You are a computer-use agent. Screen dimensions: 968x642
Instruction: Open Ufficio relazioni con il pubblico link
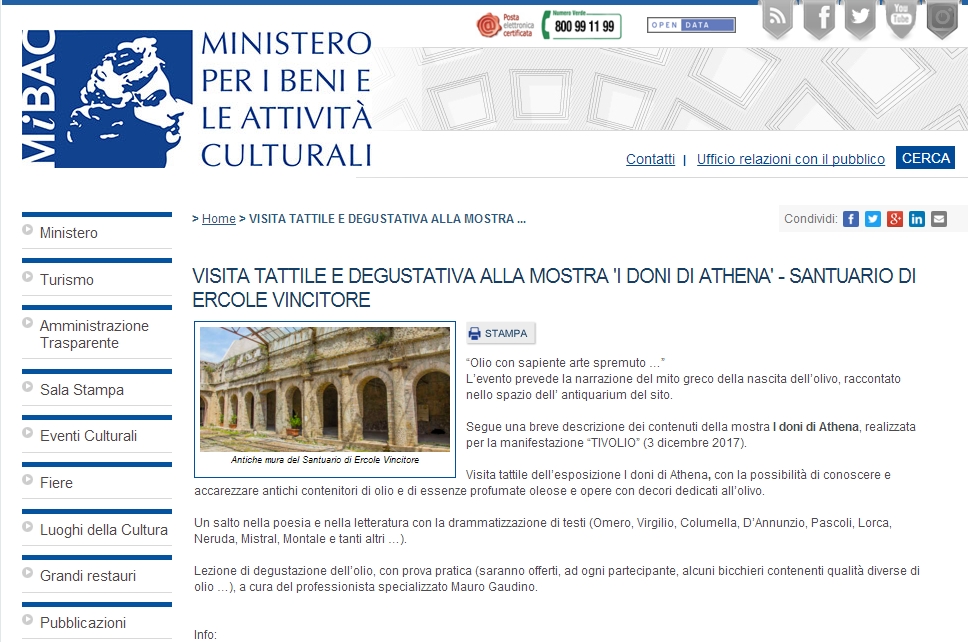[790, 159]
